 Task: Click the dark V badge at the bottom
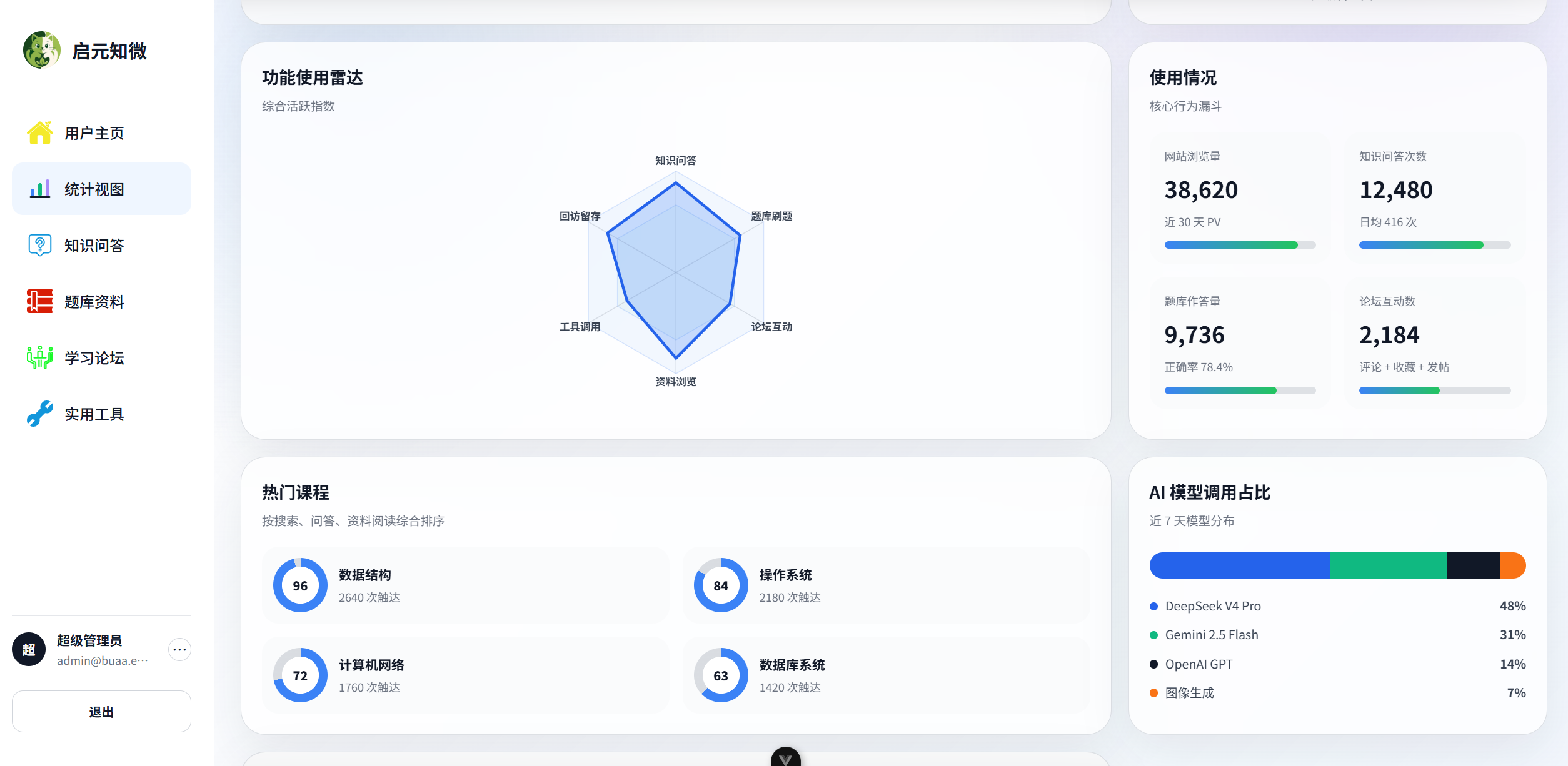coord(785,757)
